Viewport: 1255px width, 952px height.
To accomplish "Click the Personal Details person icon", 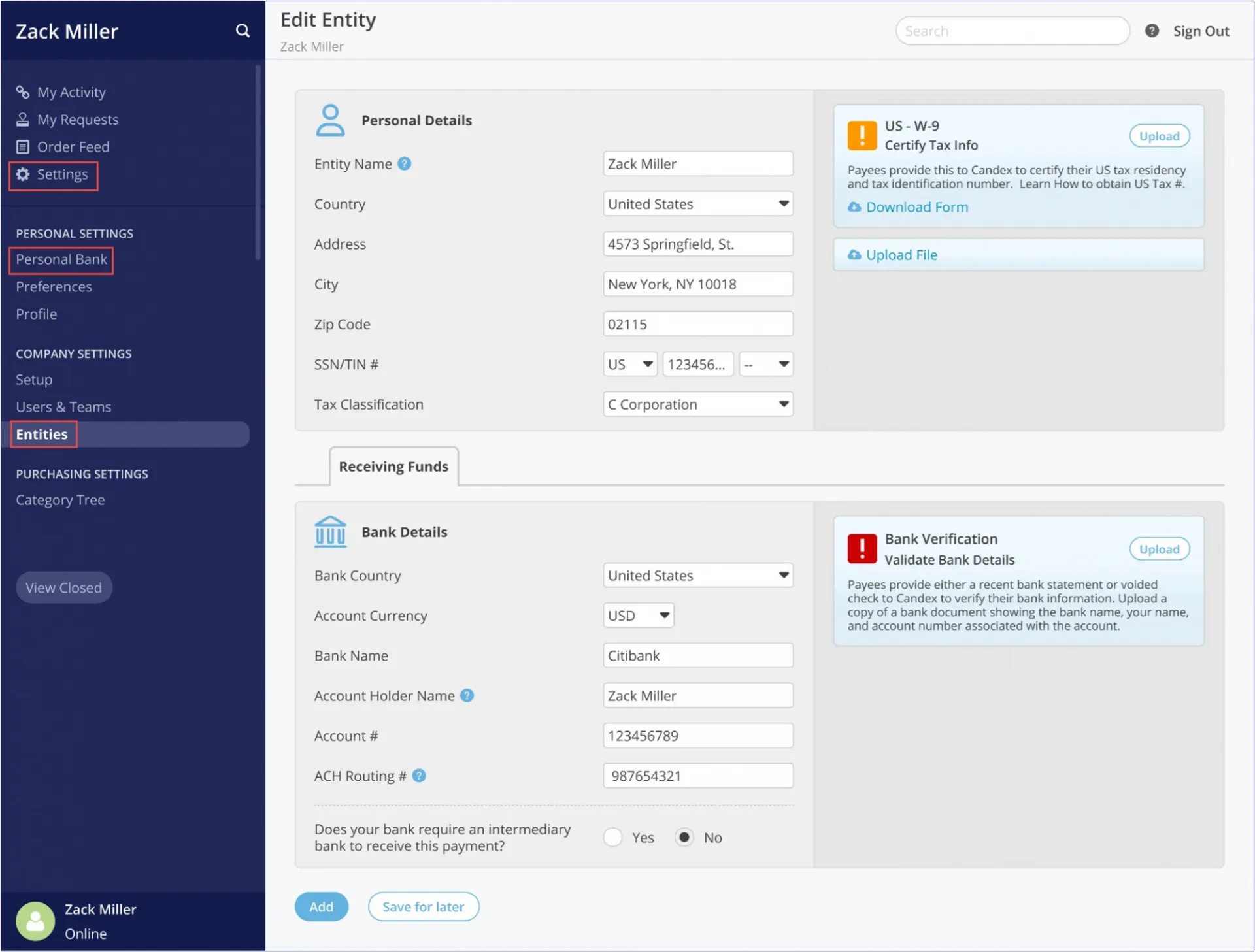I will 330,120.
